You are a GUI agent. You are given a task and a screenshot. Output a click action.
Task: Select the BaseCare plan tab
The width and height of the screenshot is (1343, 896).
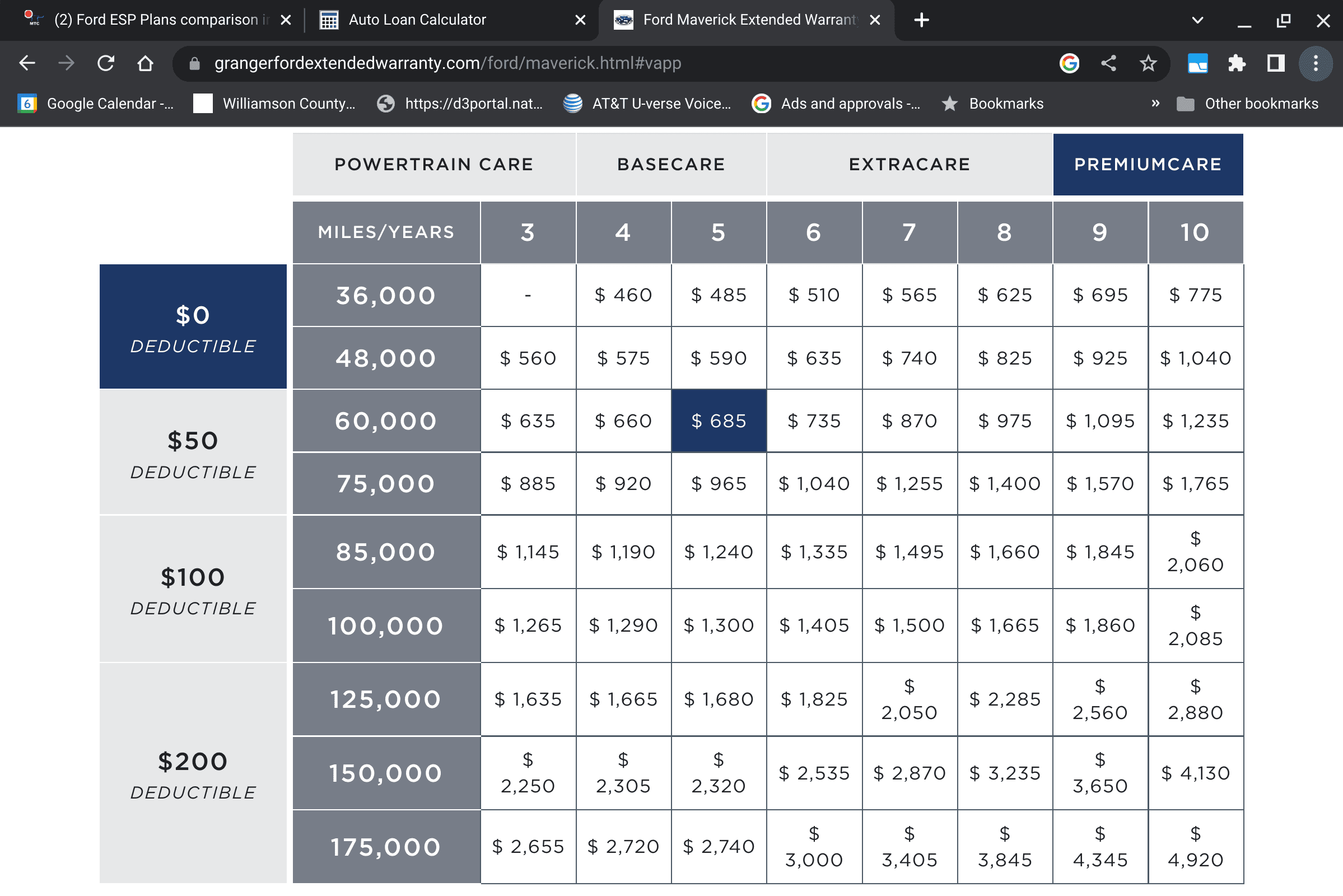coord(671,165)
